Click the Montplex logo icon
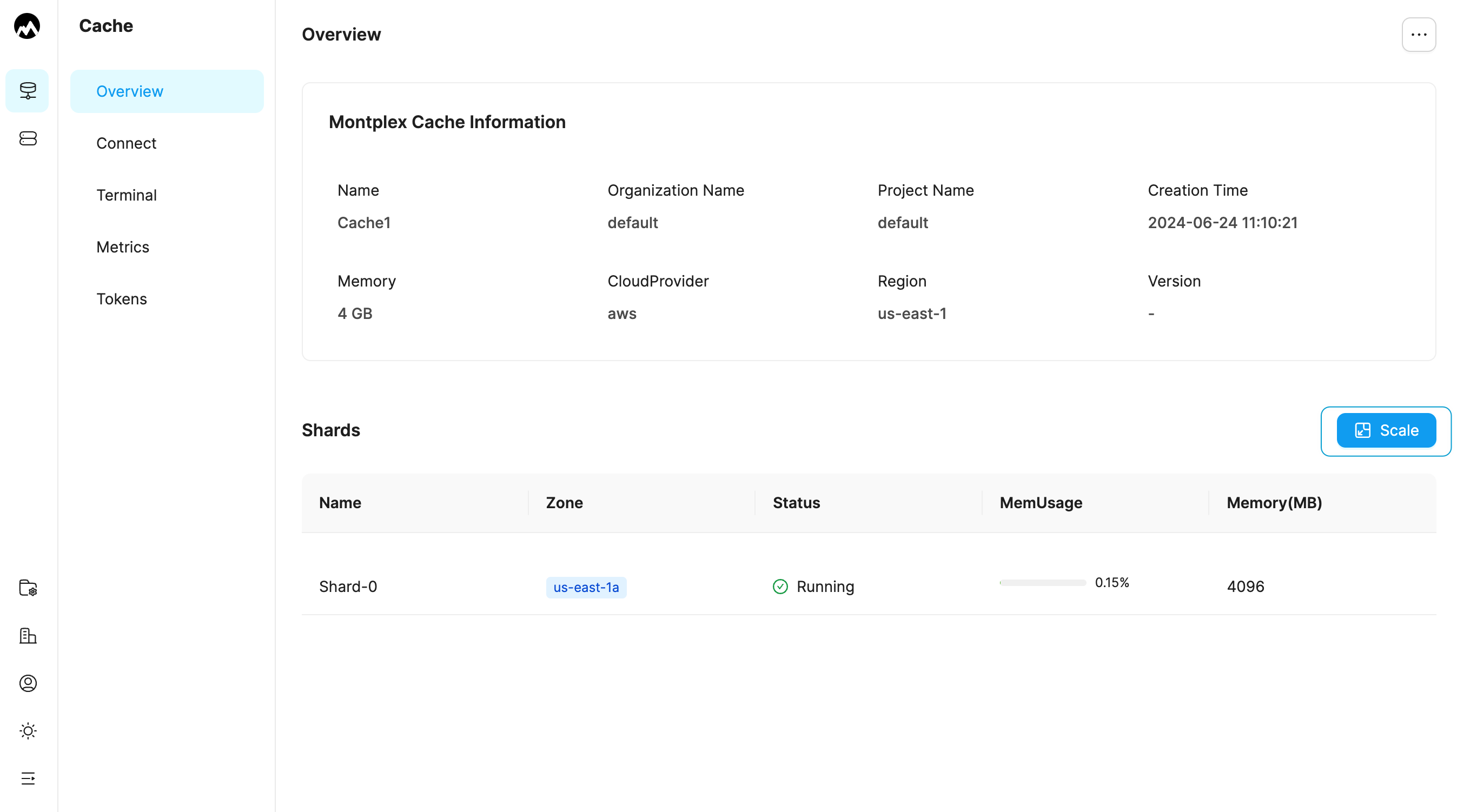Image resolution: width=1457 pixels, height=812 pixels. [x=27, y=26]
